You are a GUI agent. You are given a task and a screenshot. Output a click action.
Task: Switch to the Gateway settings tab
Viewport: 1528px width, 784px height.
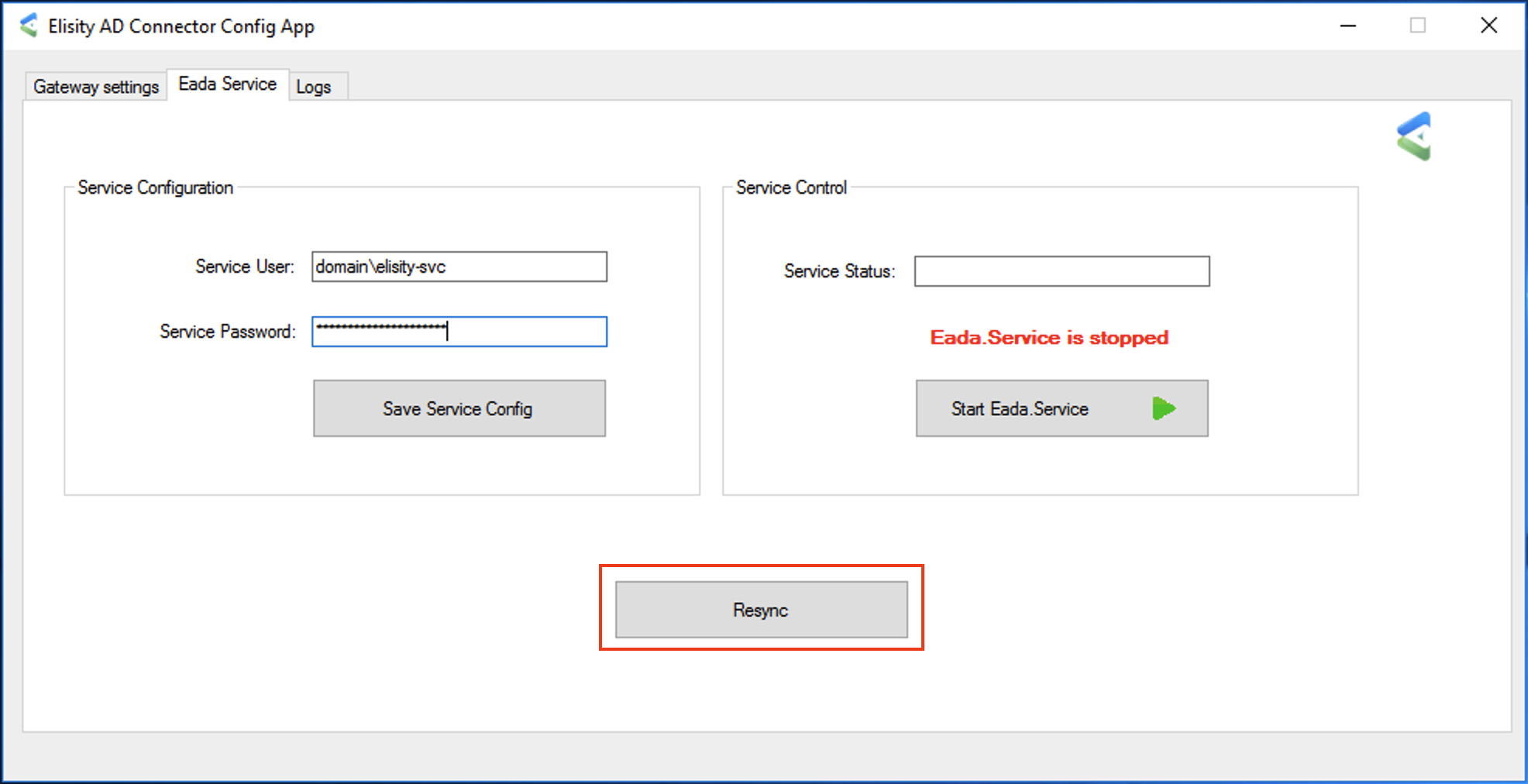[96, 87]
